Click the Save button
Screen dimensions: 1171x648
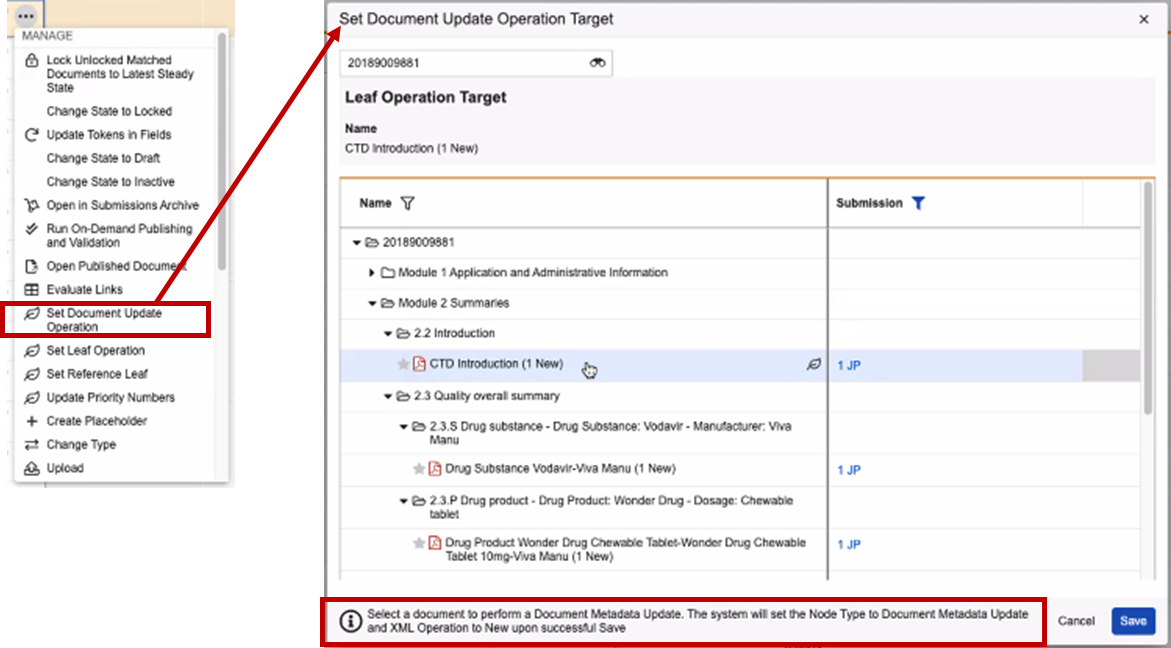point(1133,620)
